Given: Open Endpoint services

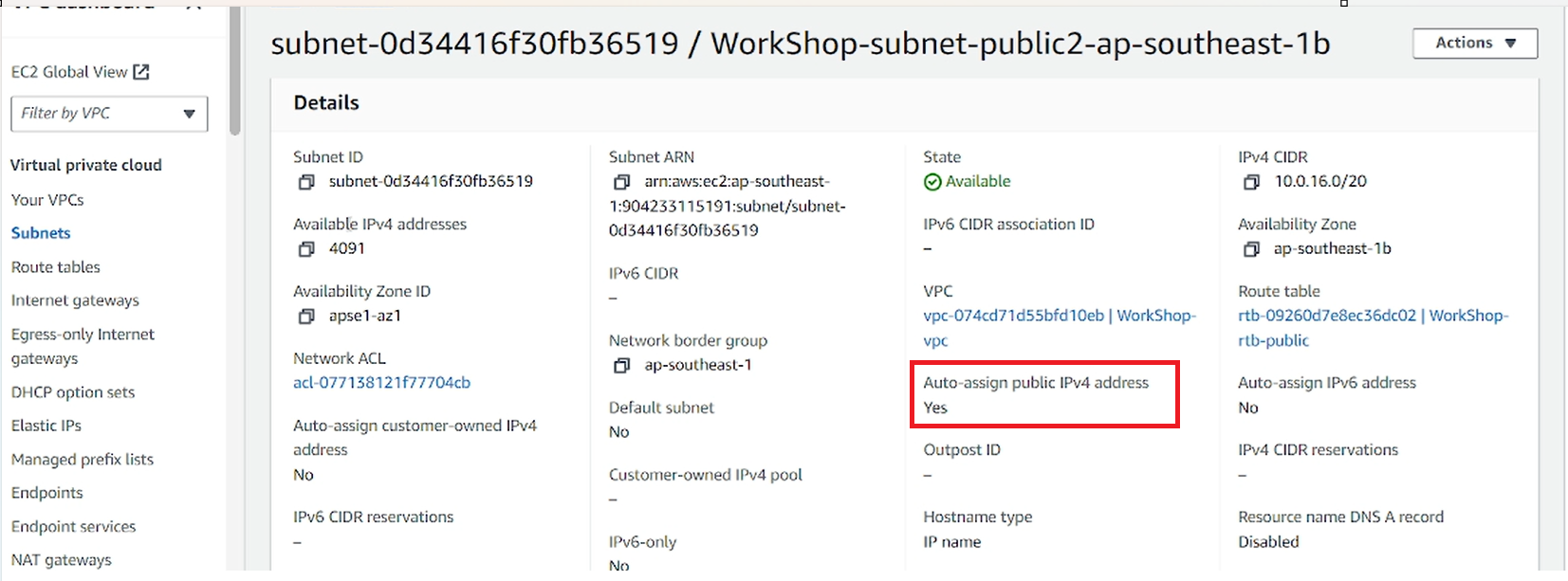Looking at the screenshot, I should [x=74, y=527].
